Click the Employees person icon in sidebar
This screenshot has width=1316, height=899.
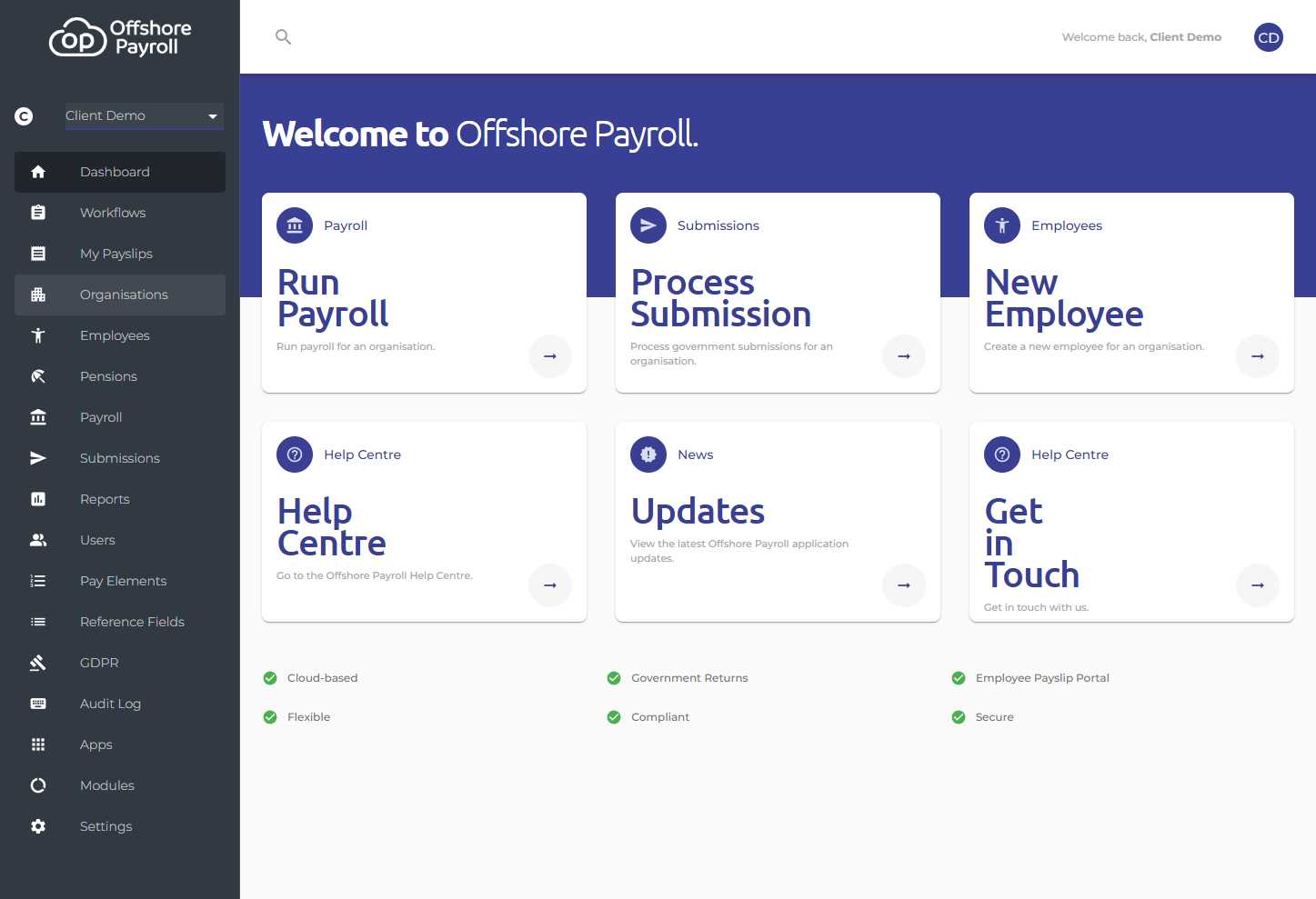tap(38, 335)
